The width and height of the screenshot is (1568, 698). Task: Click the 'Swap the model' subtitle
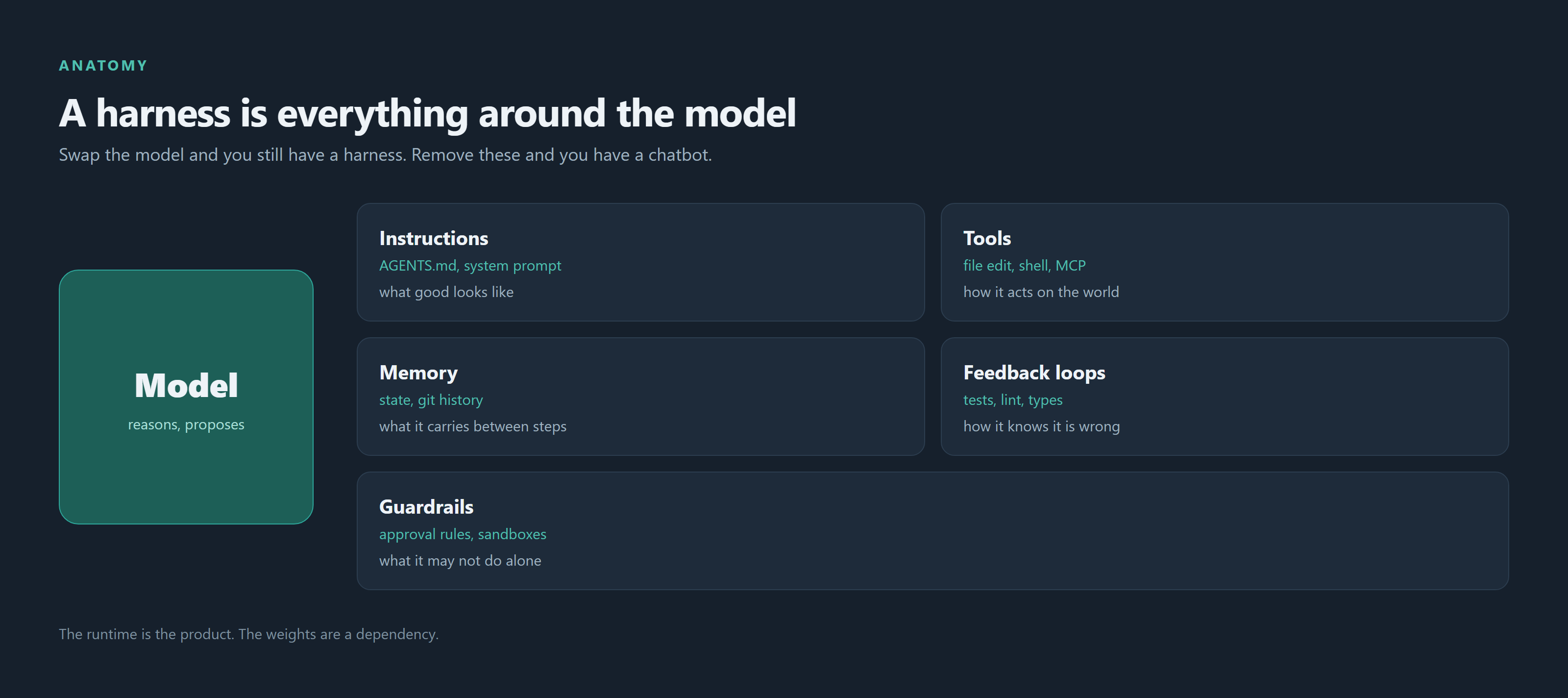point(385,155)
